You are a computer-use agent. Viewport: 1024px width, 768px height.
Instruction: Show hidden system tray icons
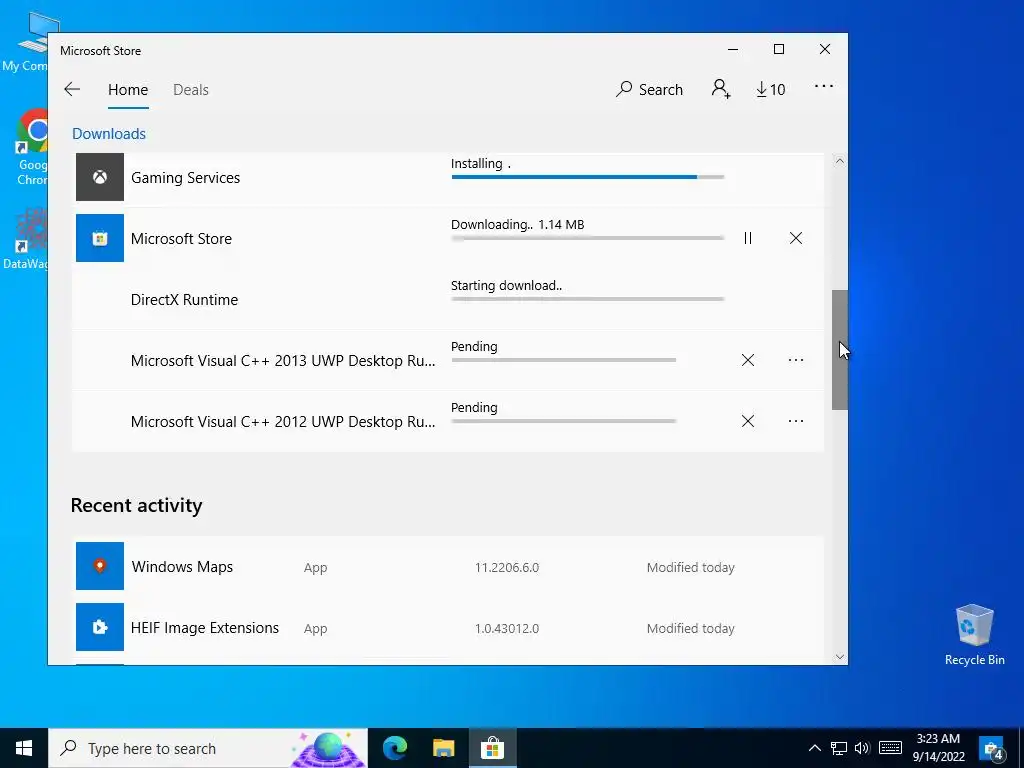coord(814,748)
